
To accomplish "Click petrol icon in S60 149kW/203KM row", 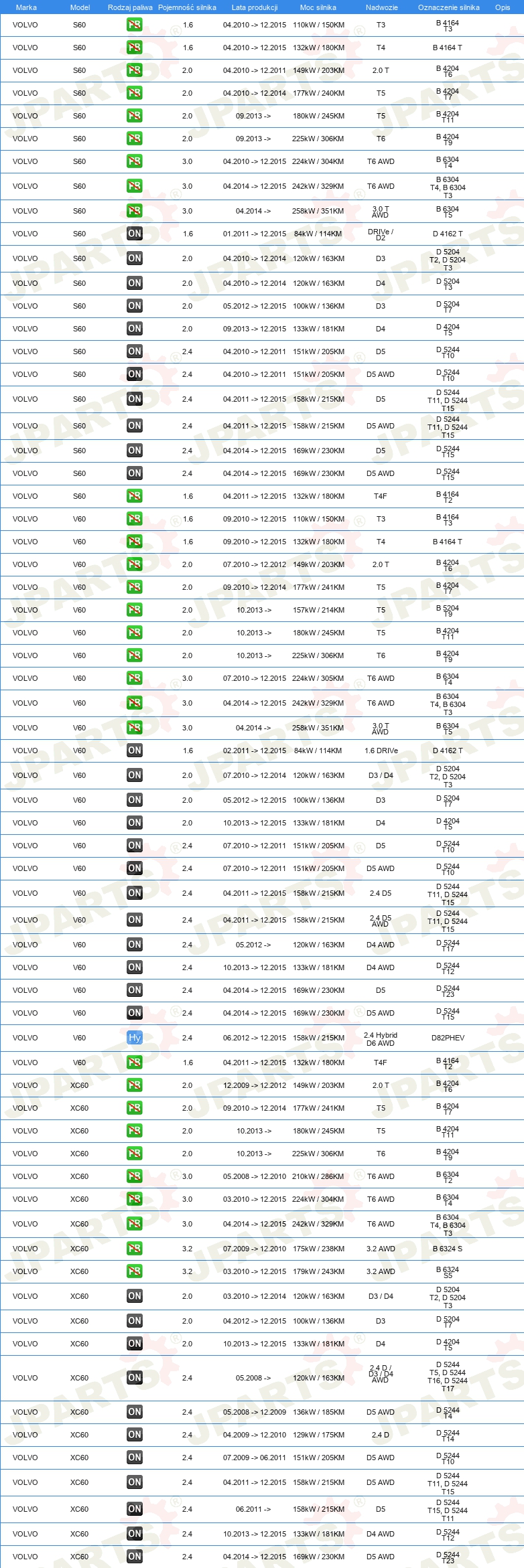I will click(x=134, y=70).
